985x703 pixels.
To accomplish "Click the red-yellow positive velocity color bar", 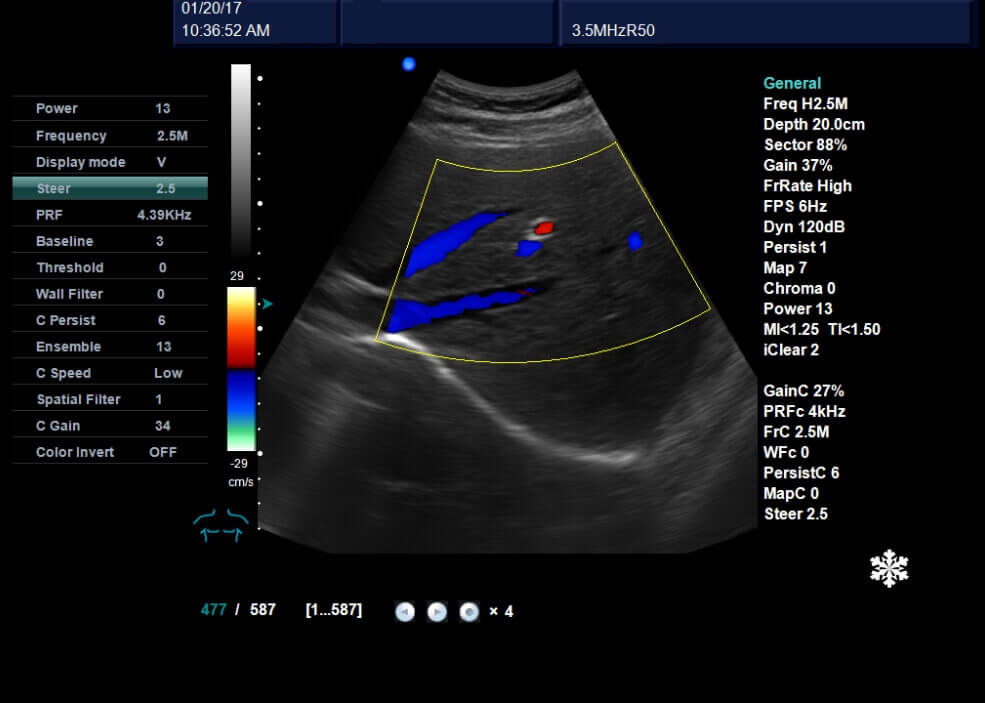I will 241,327.
